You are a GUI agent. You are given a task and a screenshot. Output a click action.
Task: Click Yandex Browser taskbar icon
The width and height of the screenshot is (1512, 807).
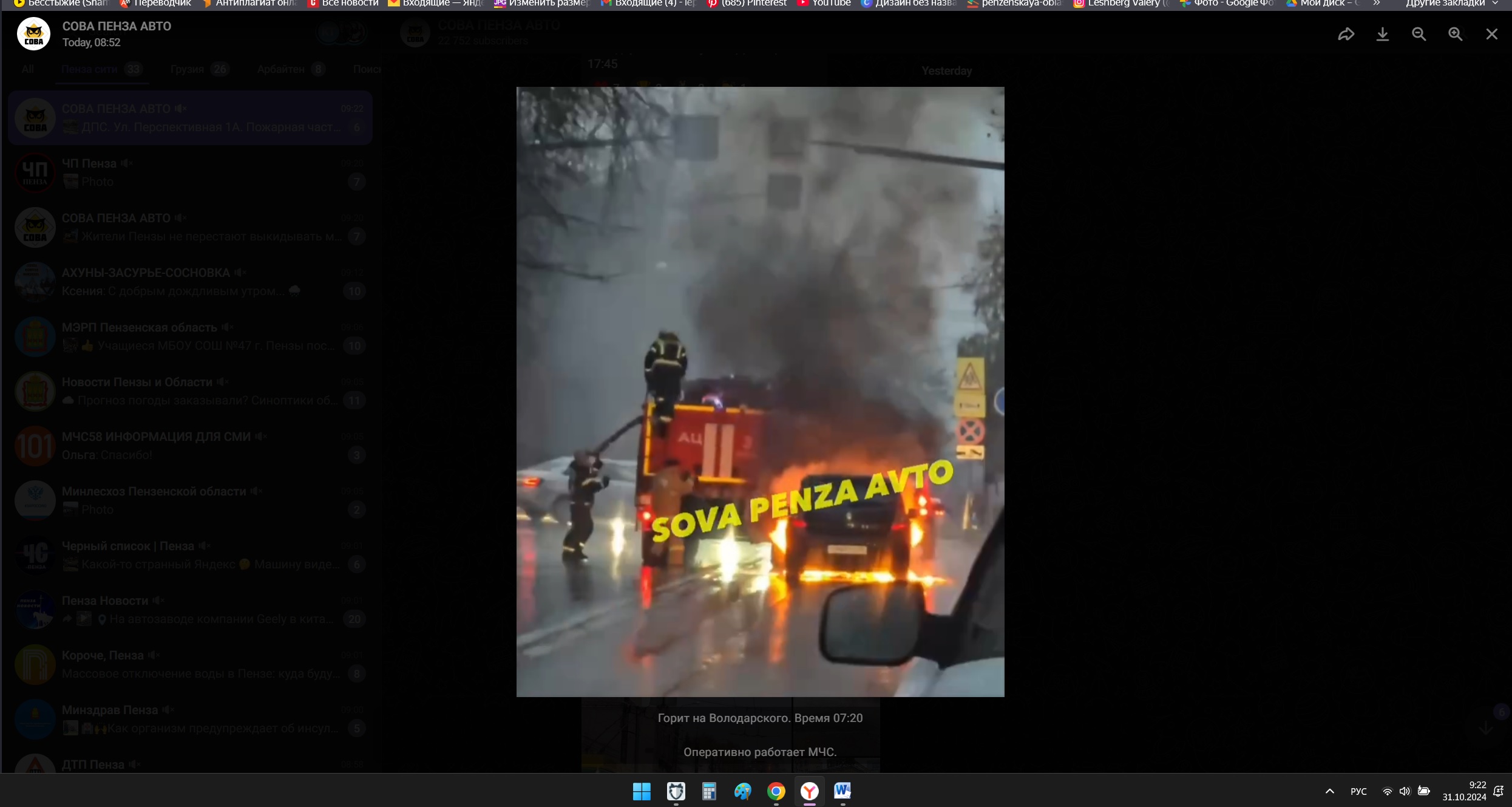tap(809, 791)
